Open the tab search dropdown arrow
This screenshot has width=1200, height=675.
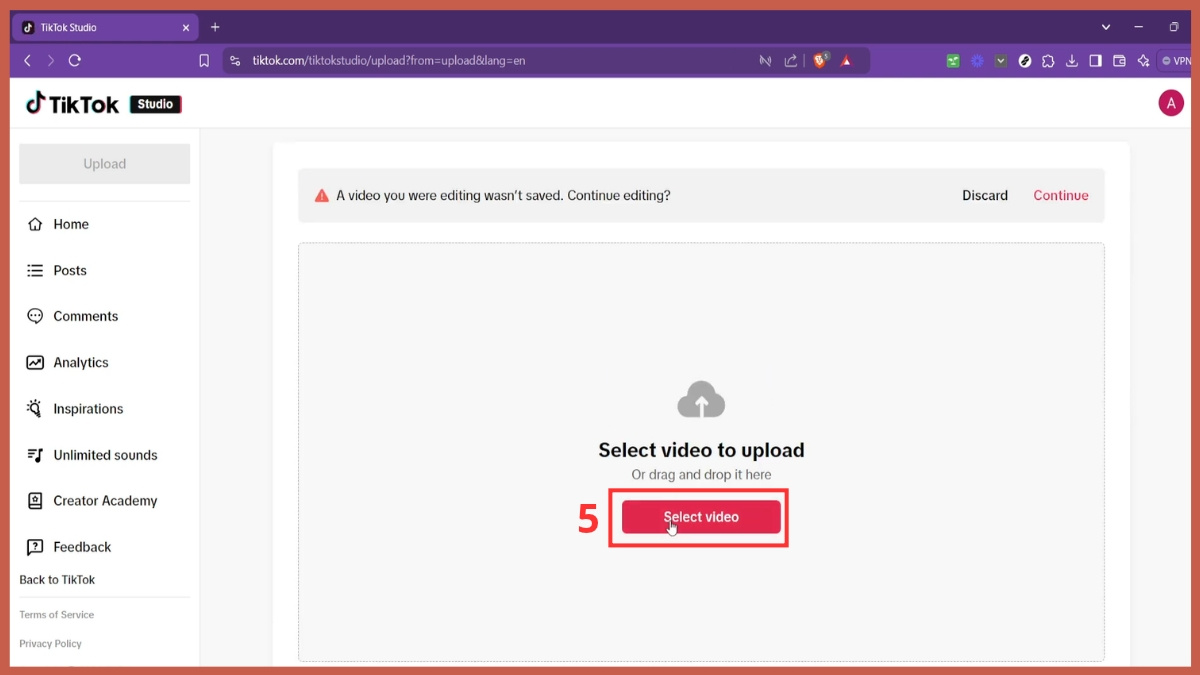point(1106,27)
